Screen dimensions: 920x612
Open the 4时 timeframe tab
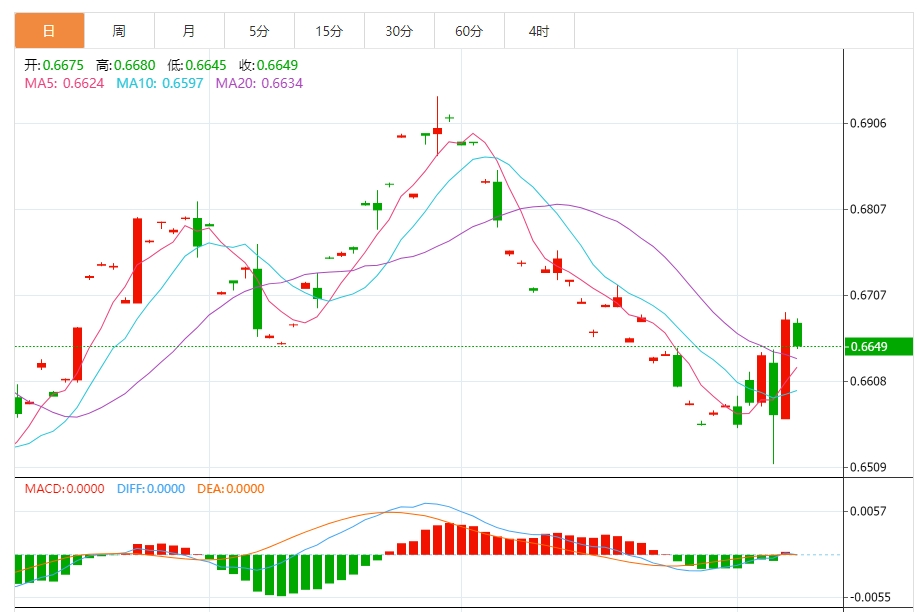tap(539, 31)
